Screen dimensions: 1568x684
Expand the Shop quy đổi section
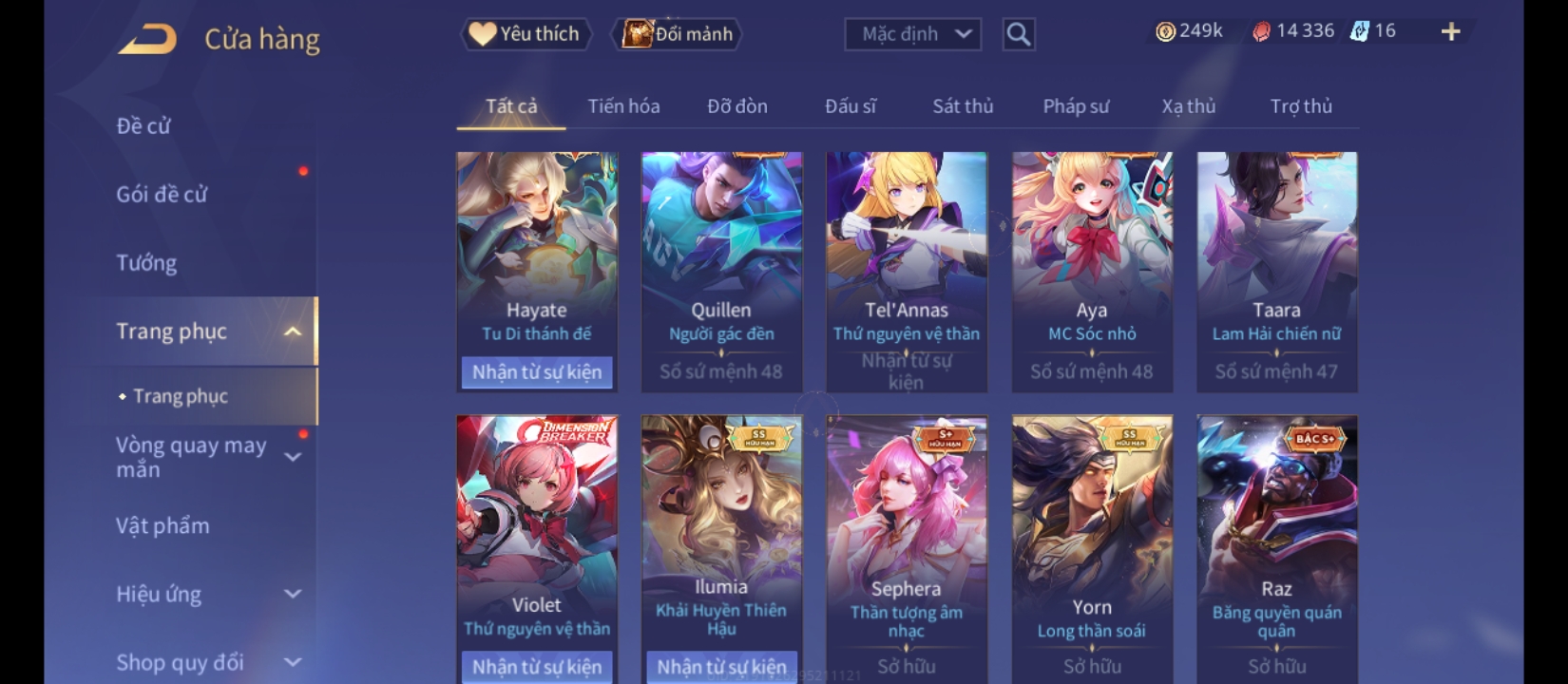pyautogui.click(x=293, y=662)
